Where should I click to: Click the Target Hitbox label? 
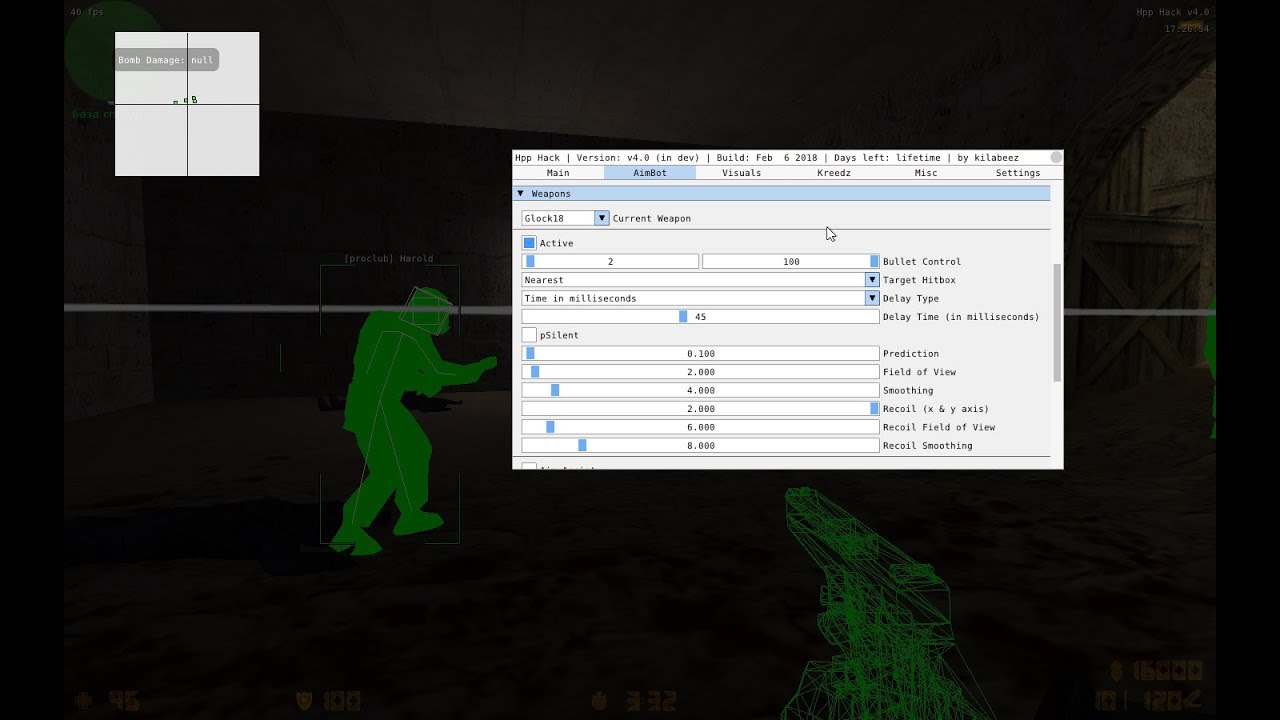click(x=919, y=280)
